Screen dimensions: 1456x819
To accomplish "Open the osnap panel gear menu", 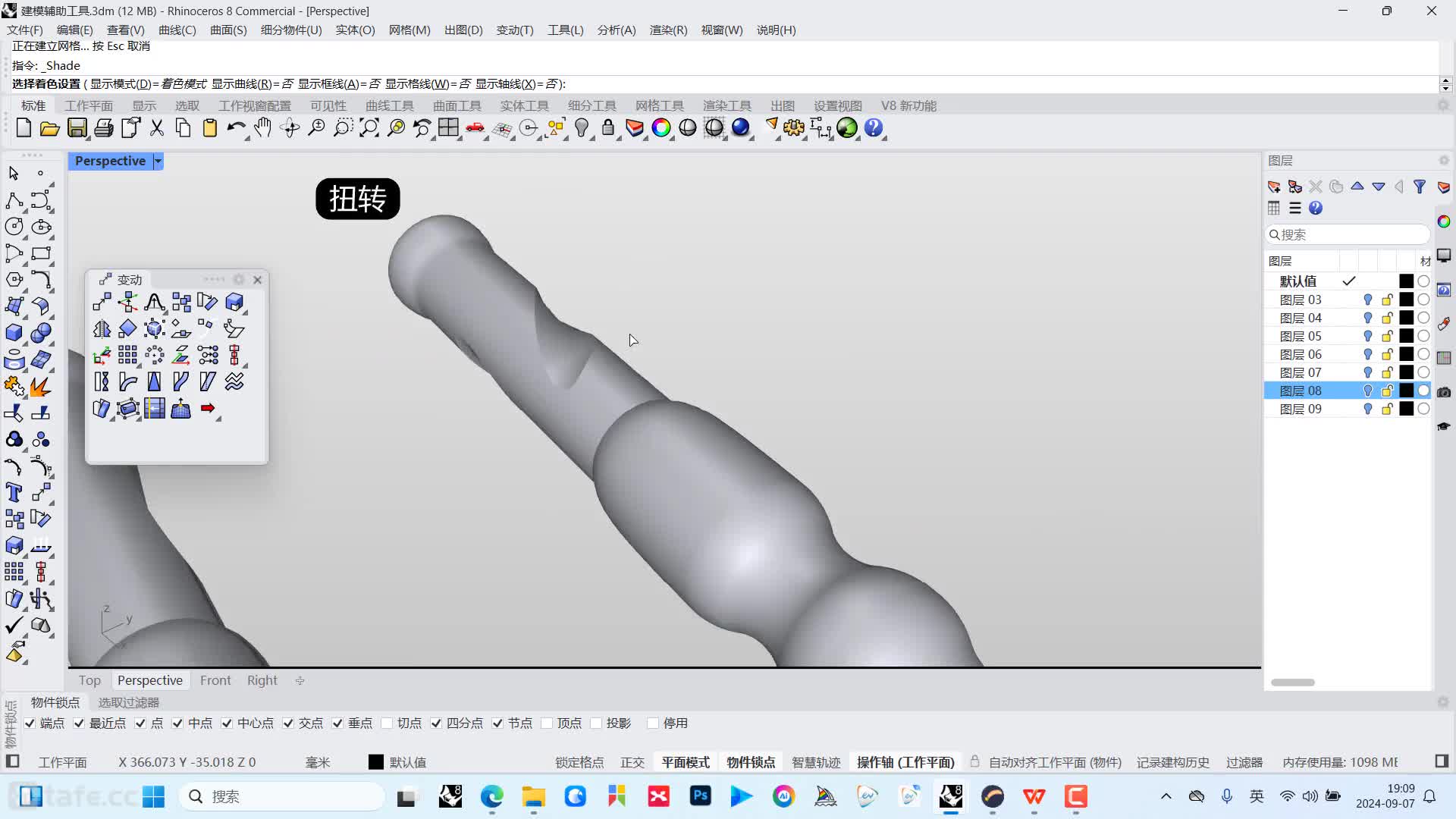I will click(x=1444, y=702).
